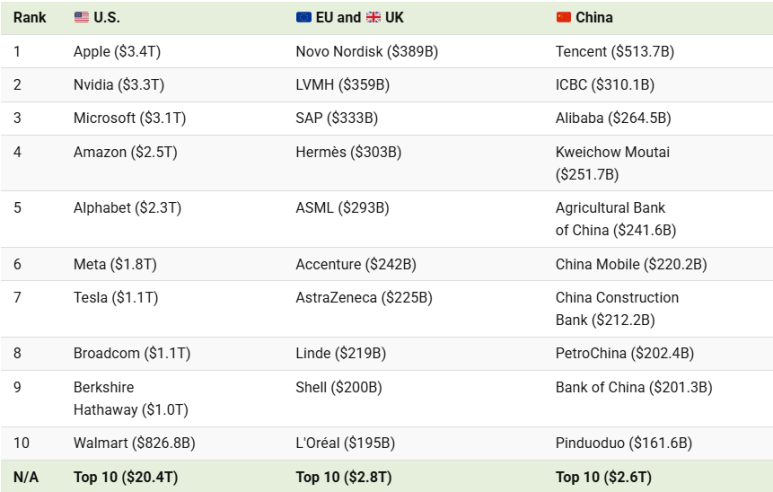Click the China flag icon in header

tap(563, 17)
